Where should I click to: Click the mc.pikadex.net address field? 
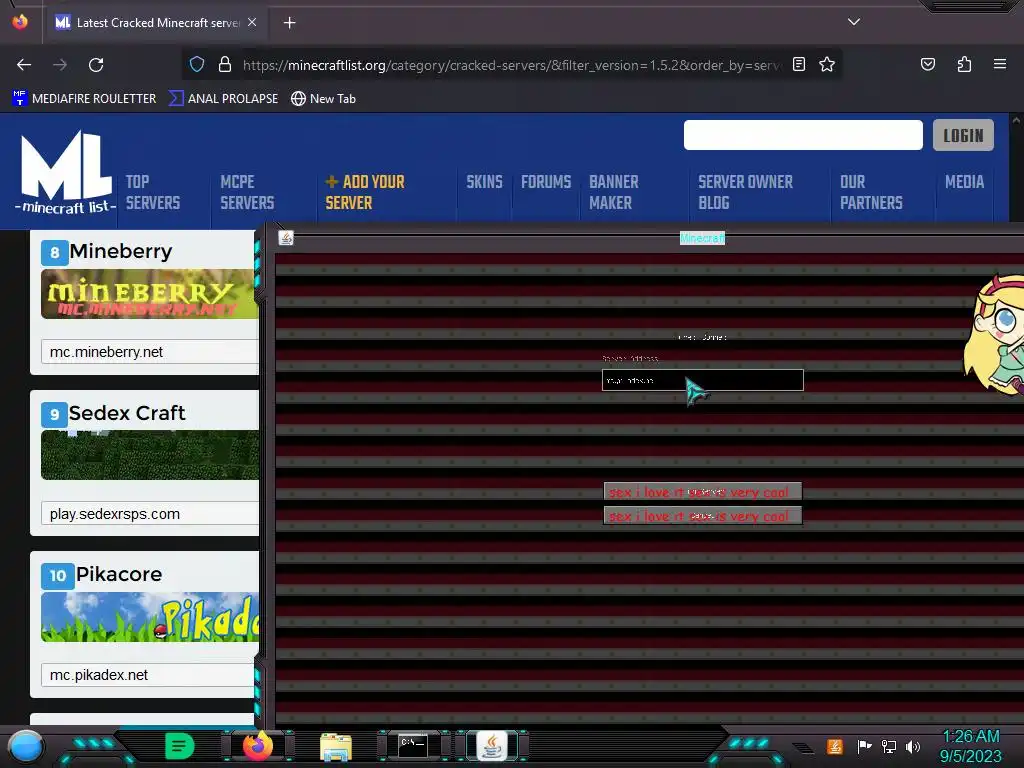click(150, 675)
